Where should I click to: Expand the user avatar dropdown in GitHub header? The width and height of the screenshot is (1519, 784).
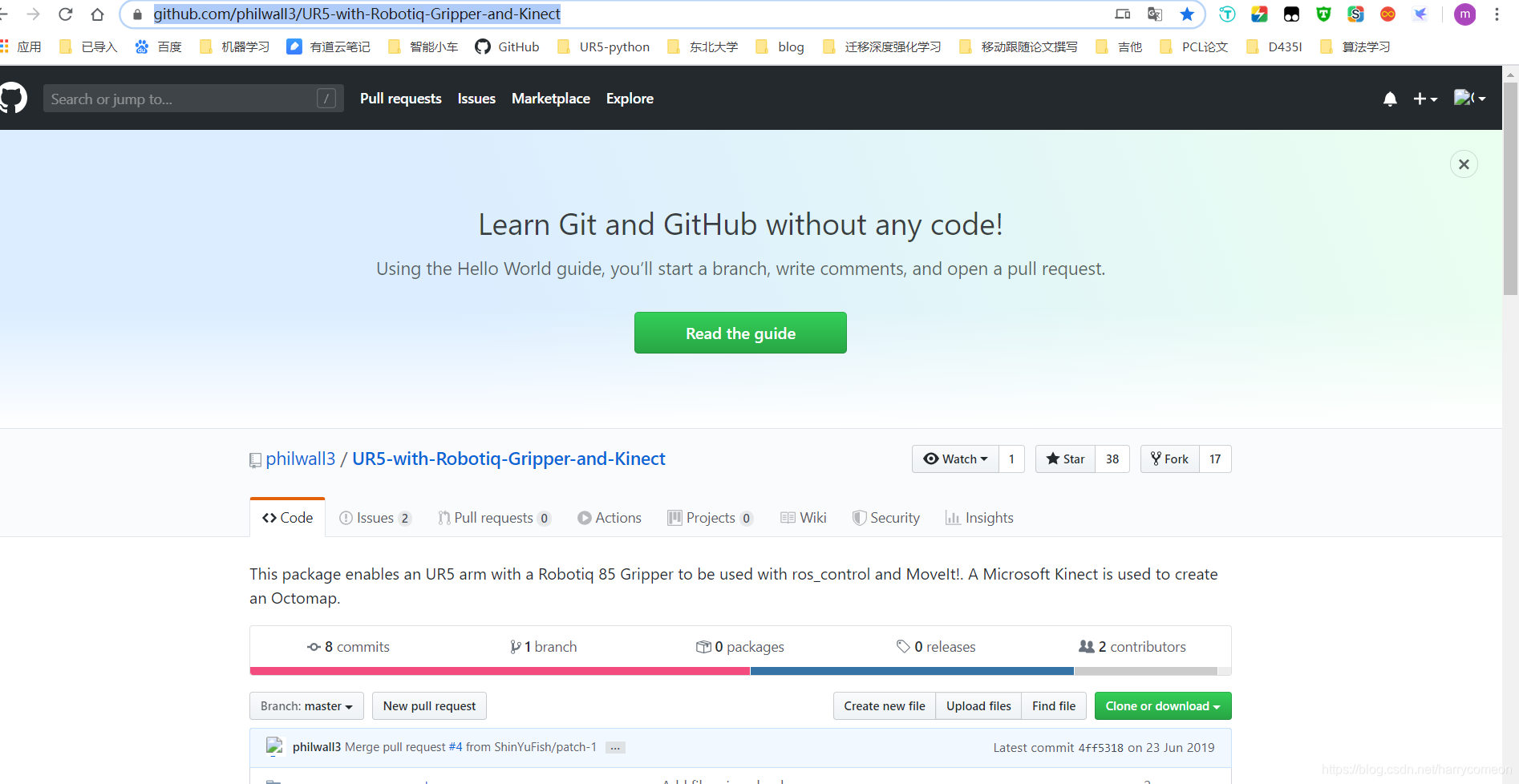[x=1470, y=99]
